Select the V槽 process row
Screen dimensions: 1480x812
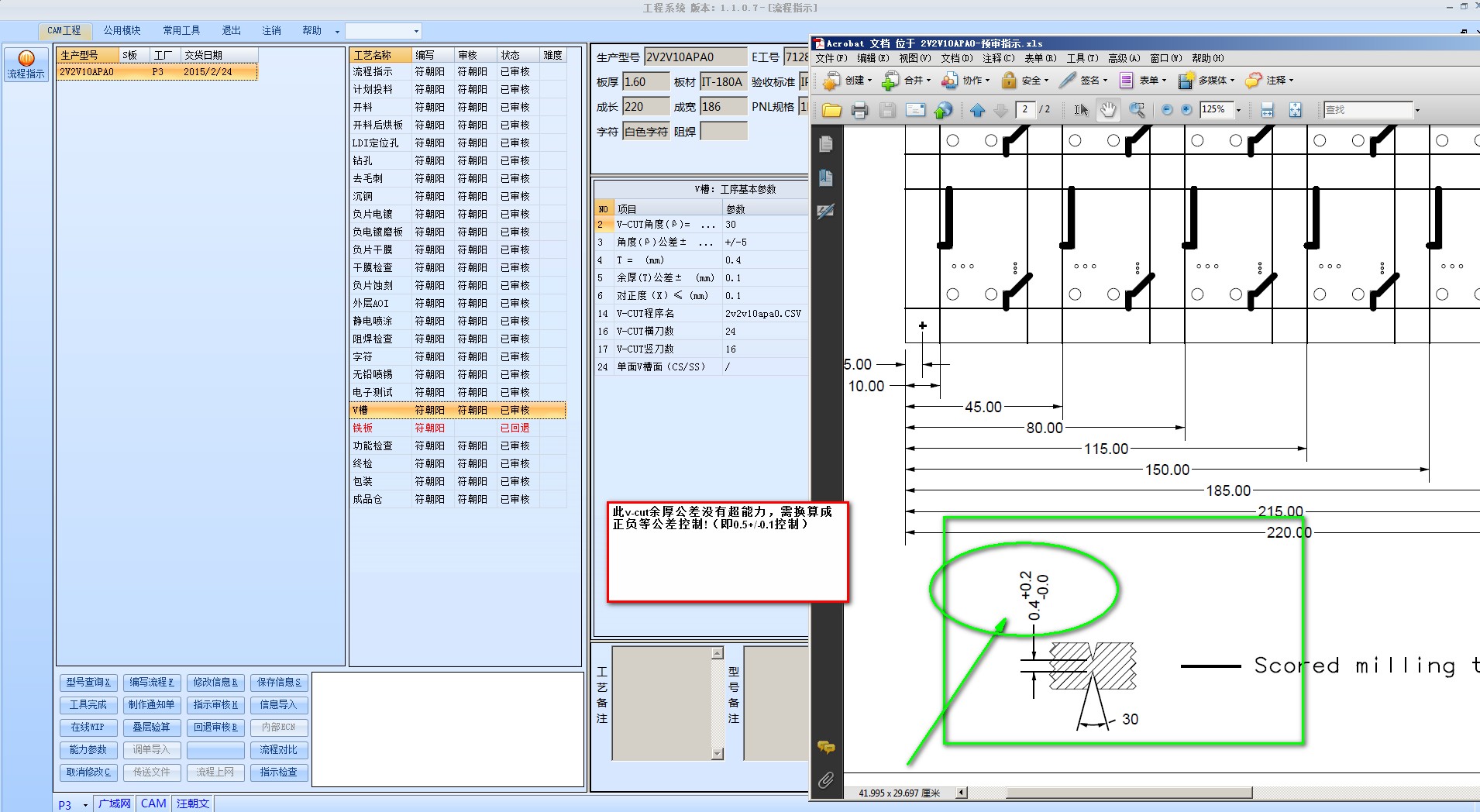(458, 411)
